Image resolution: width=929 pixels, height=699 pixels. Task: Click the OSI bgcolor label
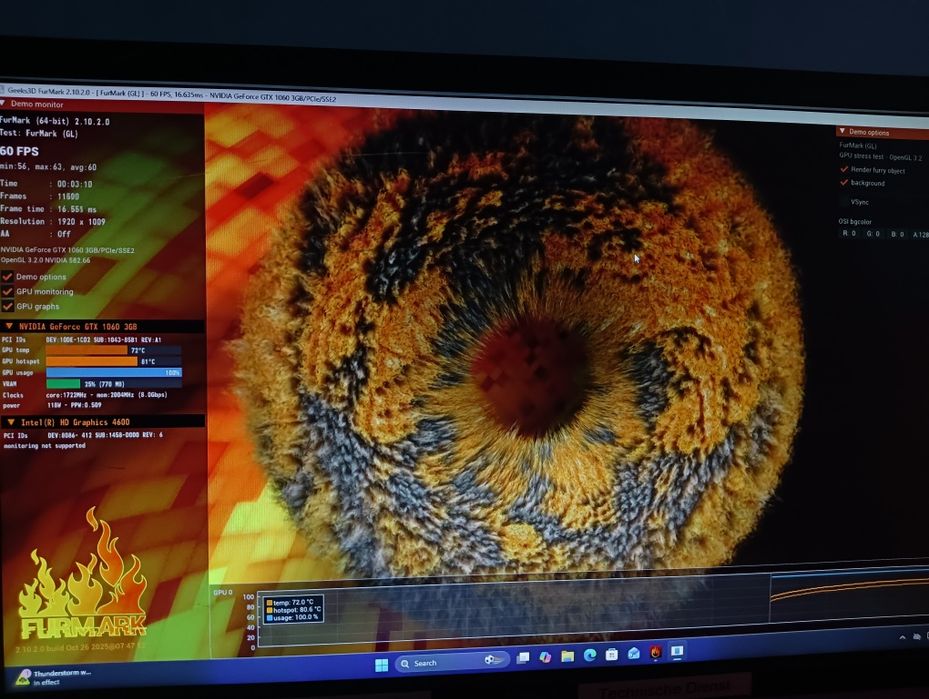click(855, 222)
